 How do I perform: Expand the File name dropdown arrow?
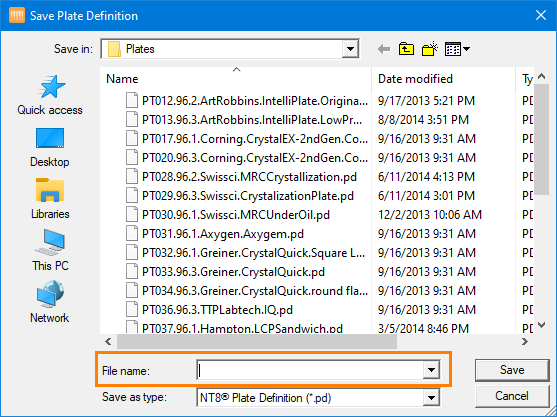coord(431,370)
